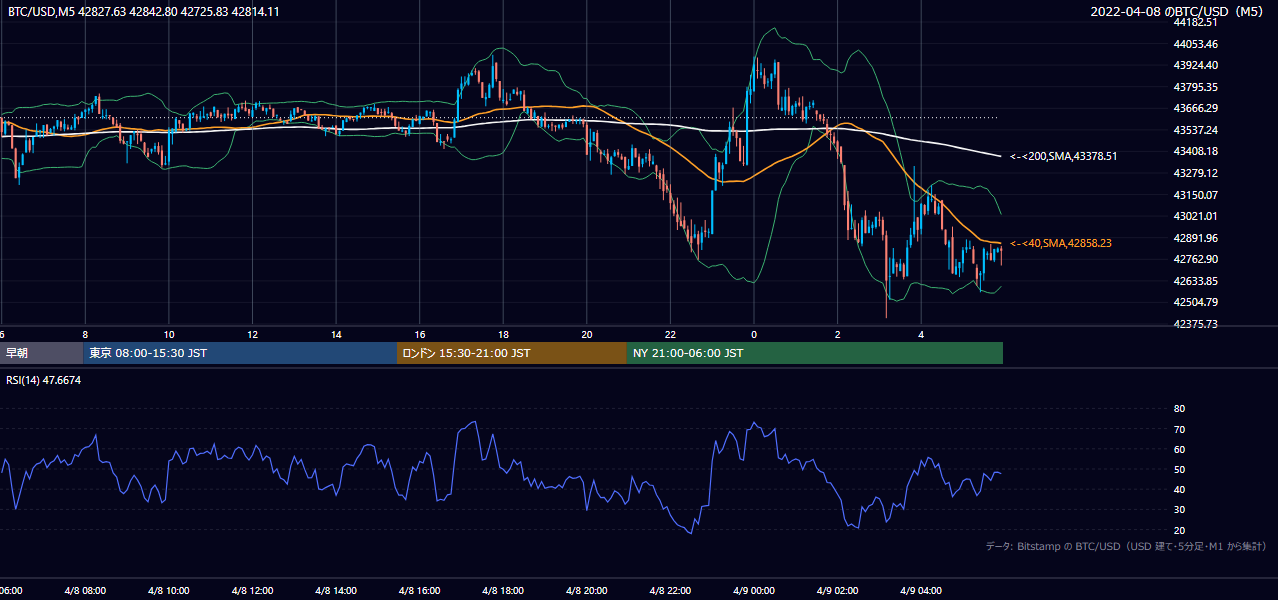Click the 4/8 12:00 date axis label
Screen dimensions: 1278x600
[252, 591]
